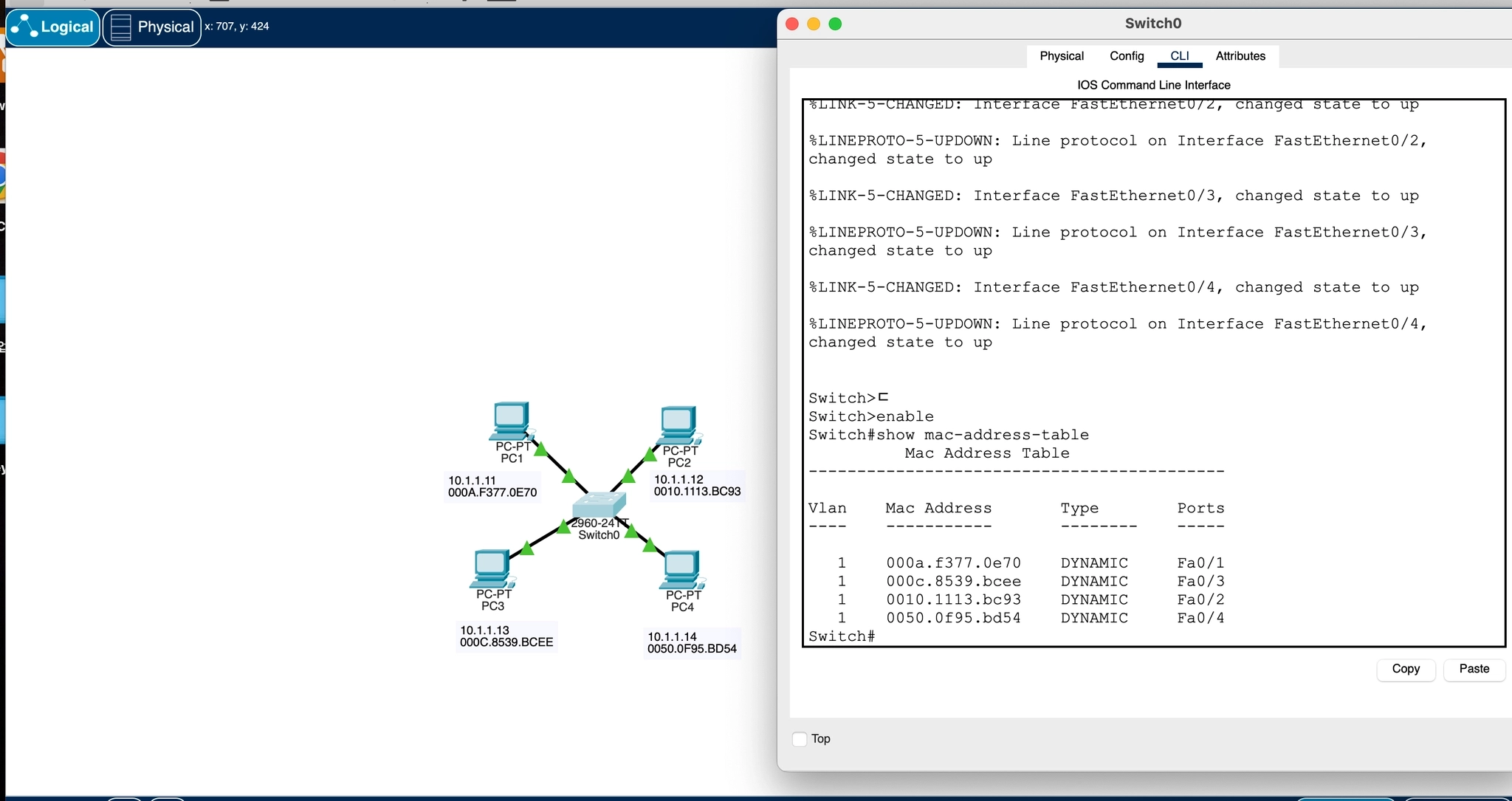Image resolution: width=1512 pixels, height=801 pixels.
Task: Open the Physical tab in Switch0 window
Action: click(1062, 56)
